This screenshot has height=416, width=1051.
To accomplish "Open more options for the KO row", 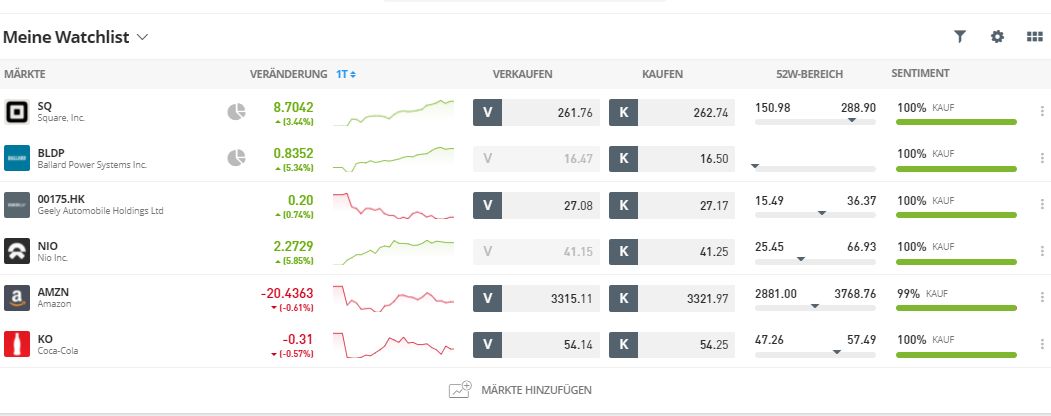I will (1042, 344).
